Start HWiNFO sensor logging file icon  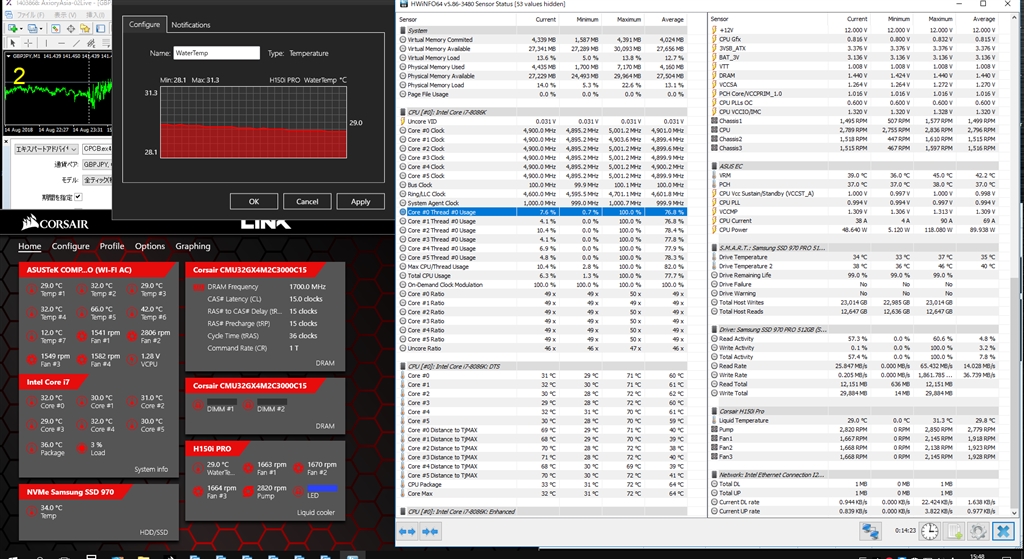click(x=954, y=531)
